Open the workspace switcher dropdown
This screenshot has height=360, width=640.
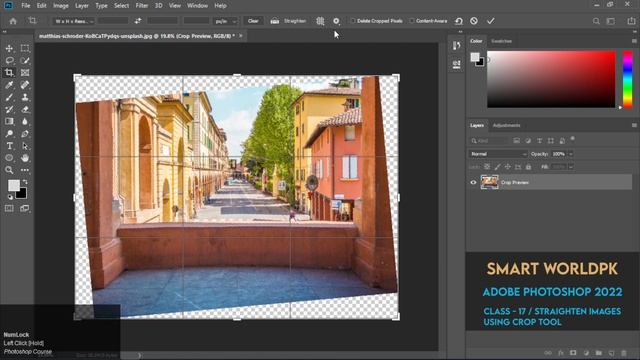coord(611,21)
